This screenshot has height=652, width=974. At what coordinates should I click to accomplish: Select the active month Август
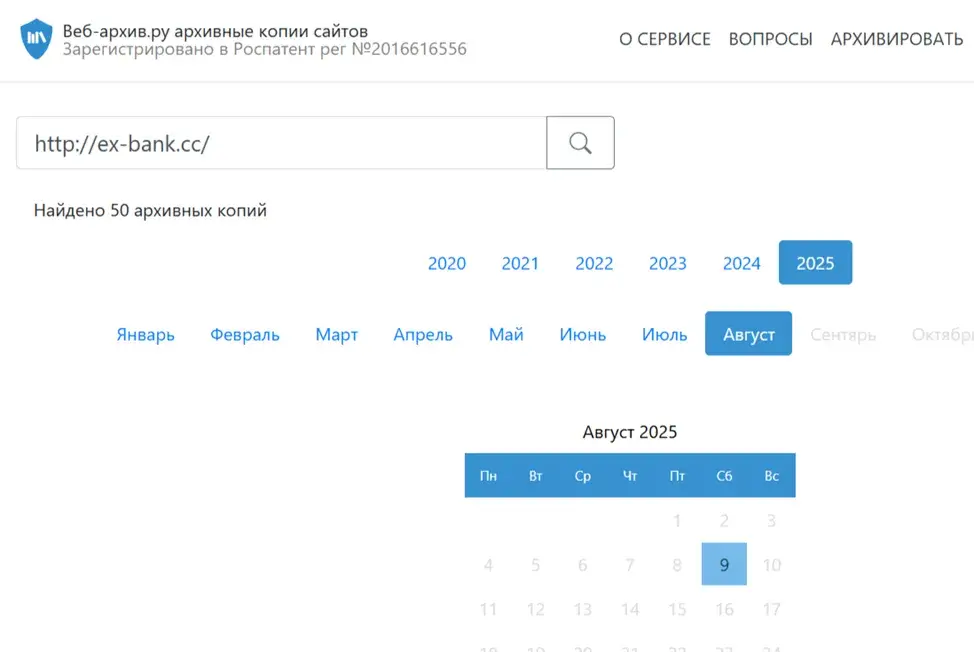coord(749,333)
